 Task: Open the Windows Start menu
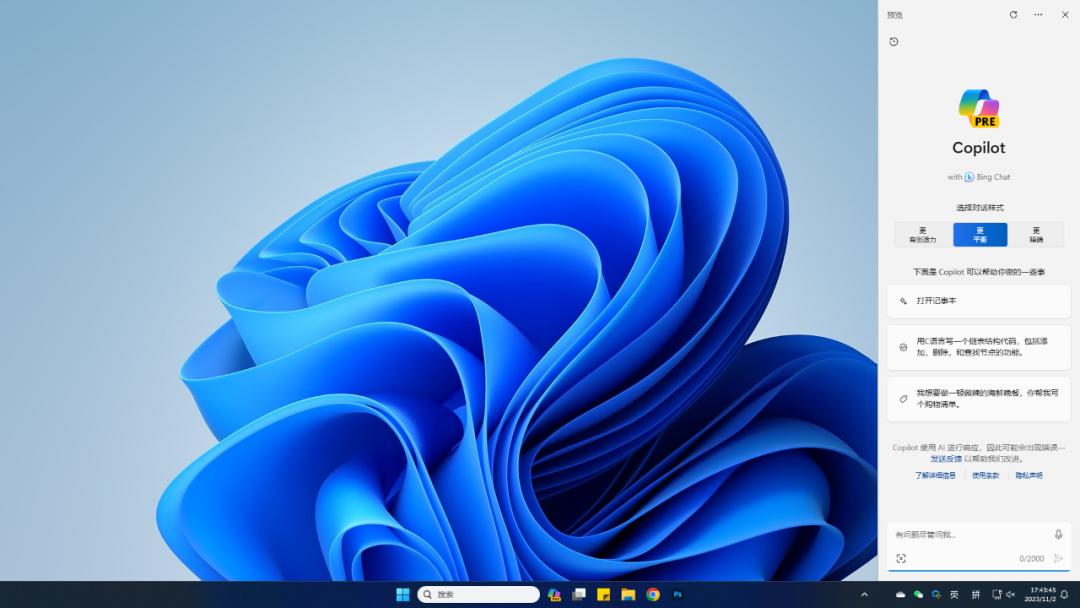(403, 594)
